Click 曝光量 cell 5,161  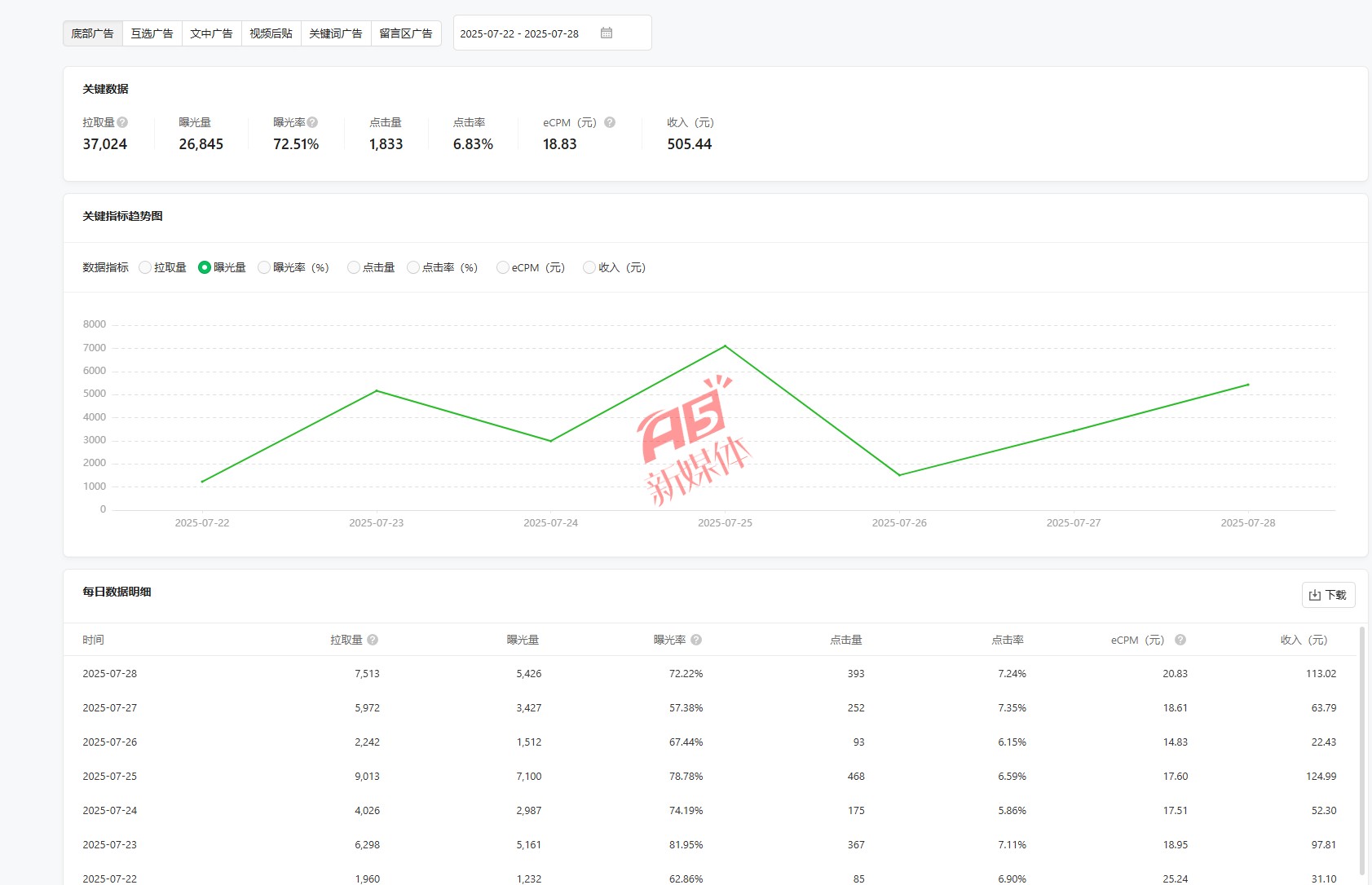(528, 845)
